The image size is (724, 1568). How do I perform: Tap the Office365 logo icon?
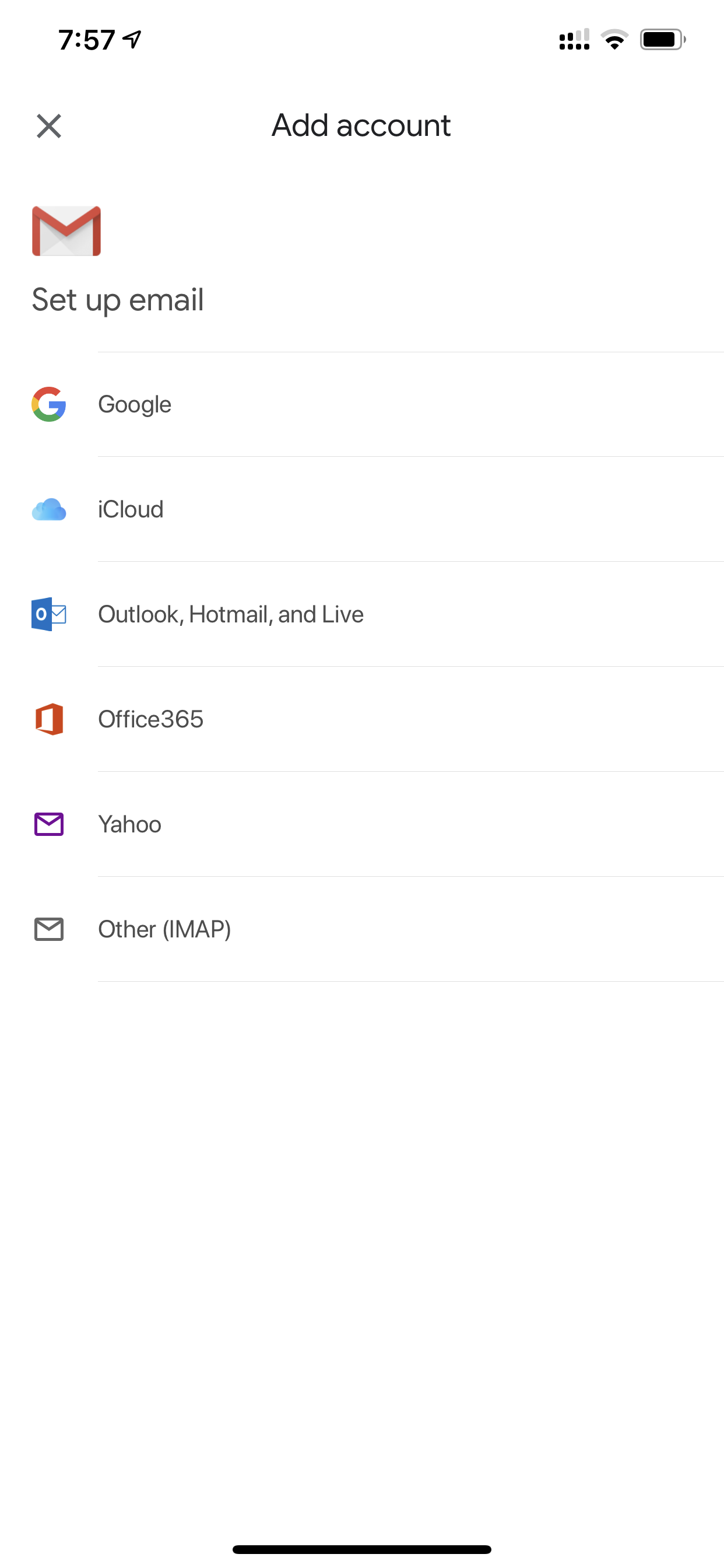(50, 719)
